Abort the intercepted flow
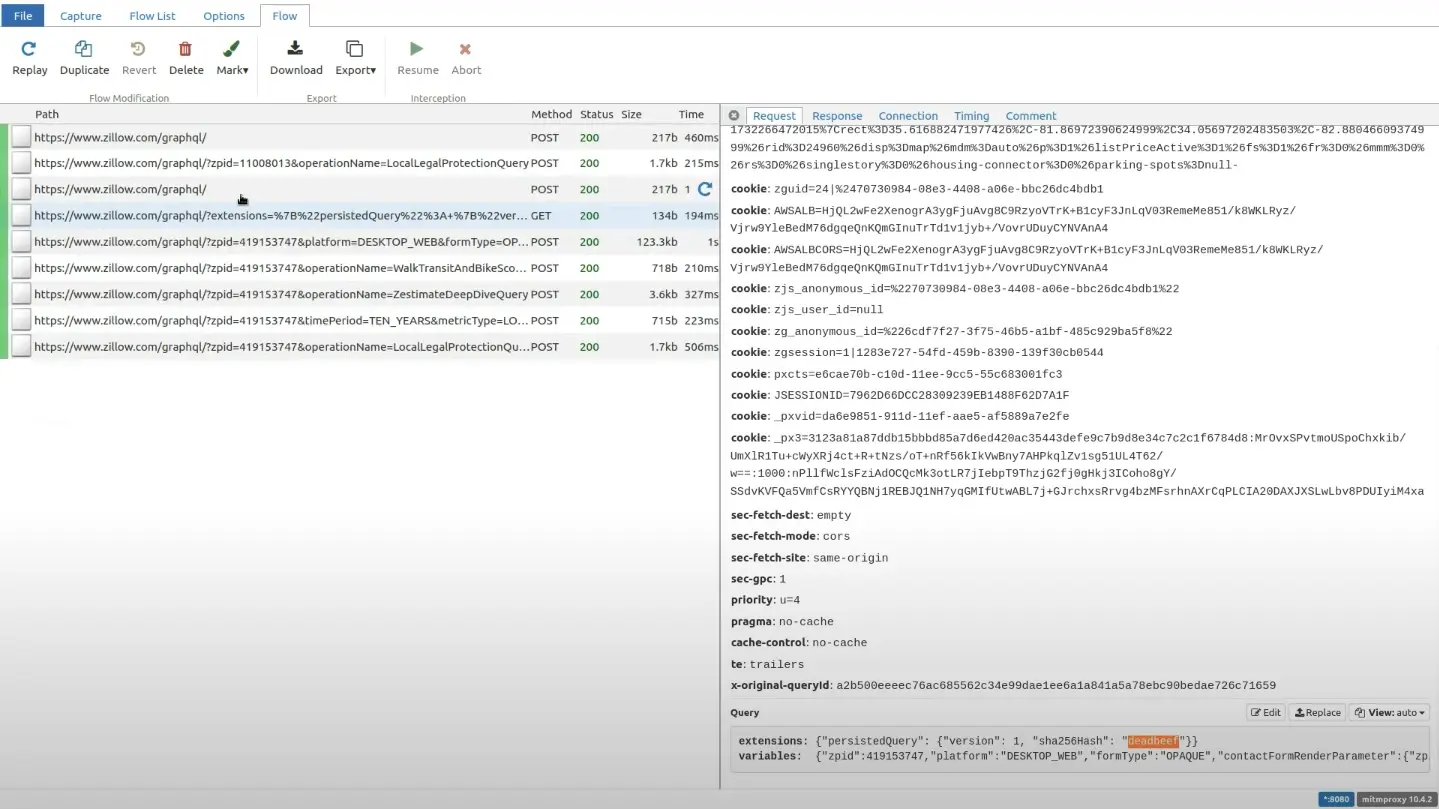 (x=465, y=57)
